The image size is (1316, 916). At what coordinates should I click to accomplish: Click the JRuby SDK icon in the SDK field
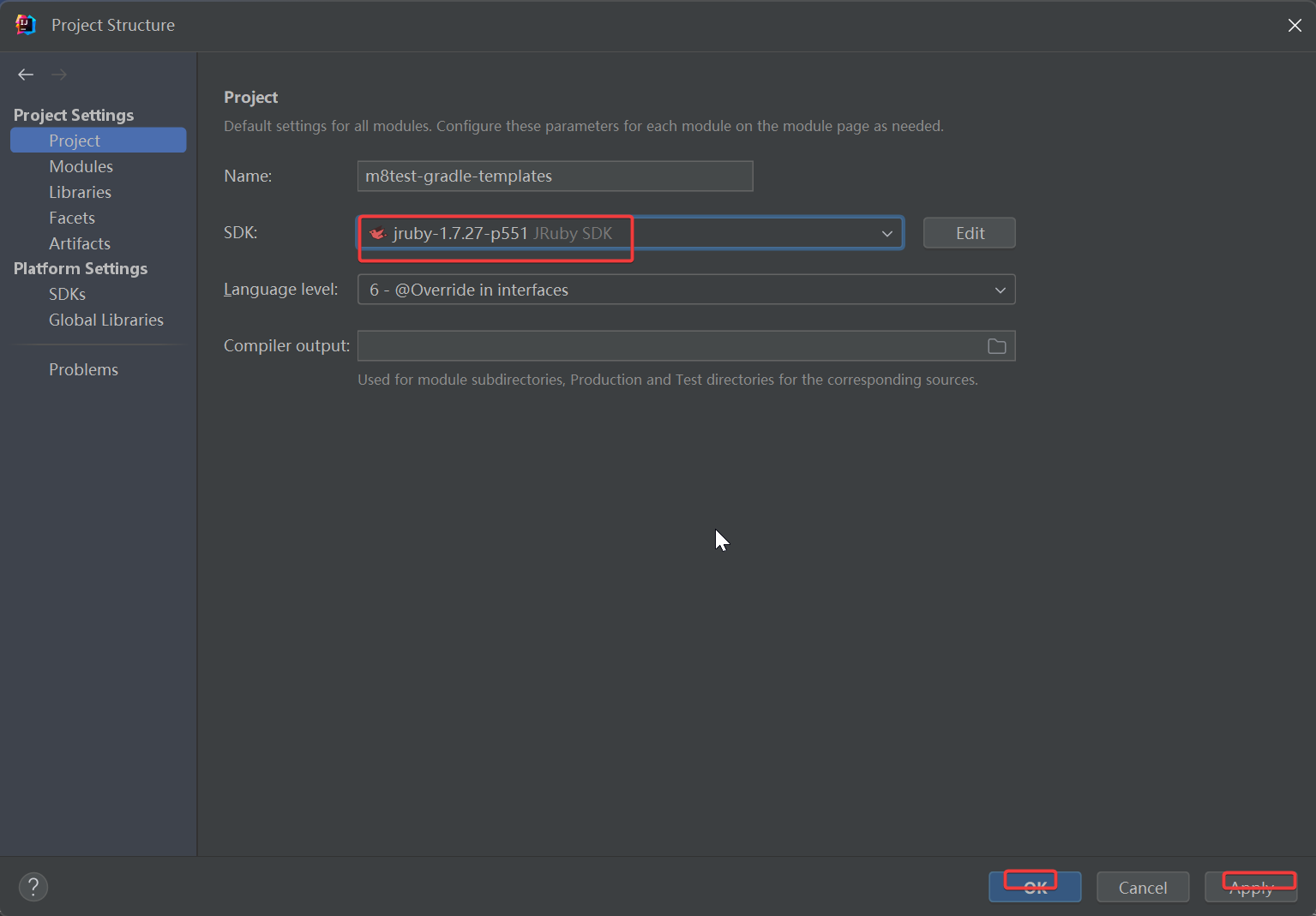click(x=377, y=233)
